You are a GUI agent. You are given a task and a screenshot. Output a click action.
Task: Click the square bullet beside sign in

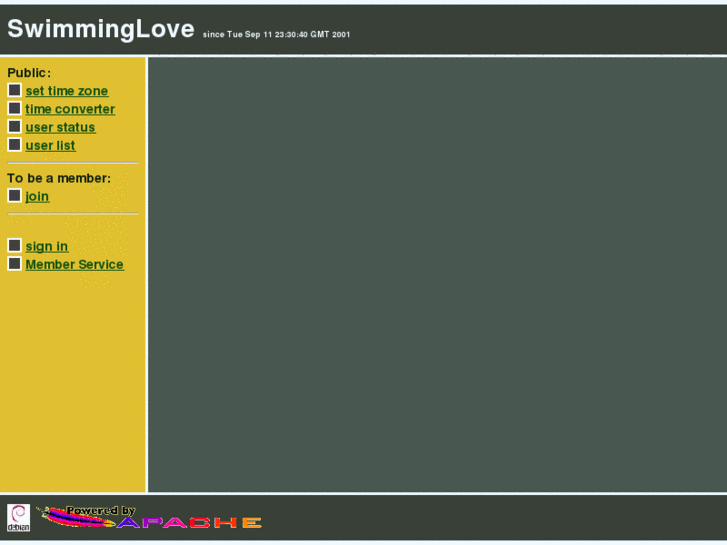click(x=14, y=245)
